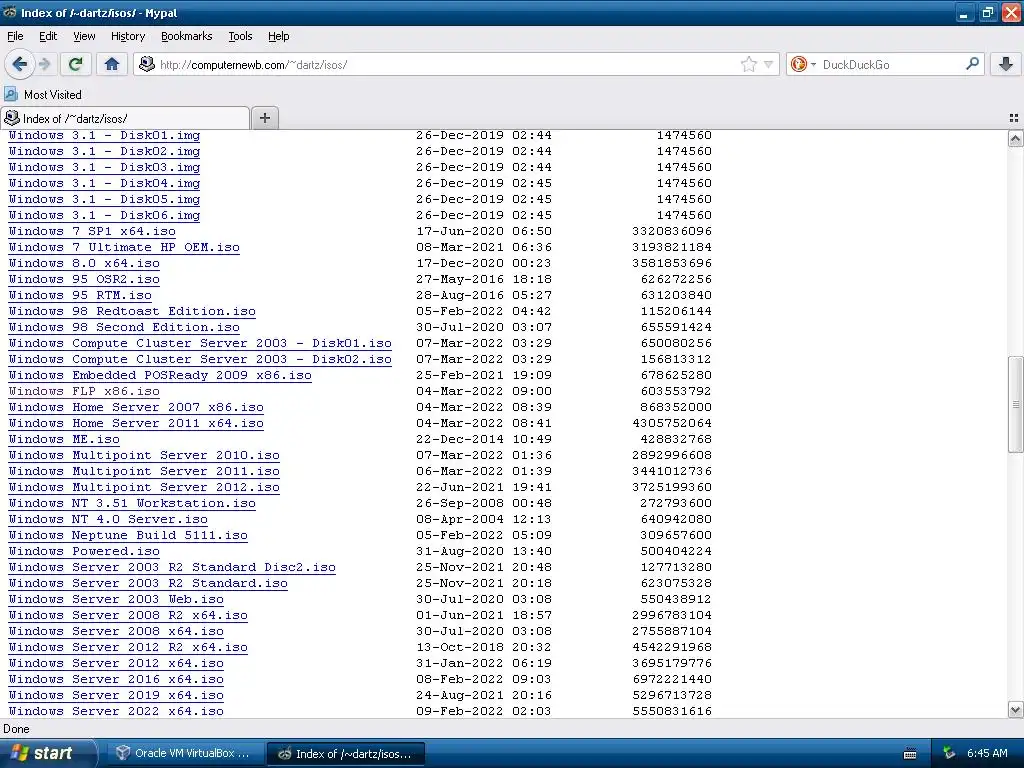
Task: Download Windows Compute Cluster Server 2003 - Disk01.iso
Action: click(x=200, y=344)
